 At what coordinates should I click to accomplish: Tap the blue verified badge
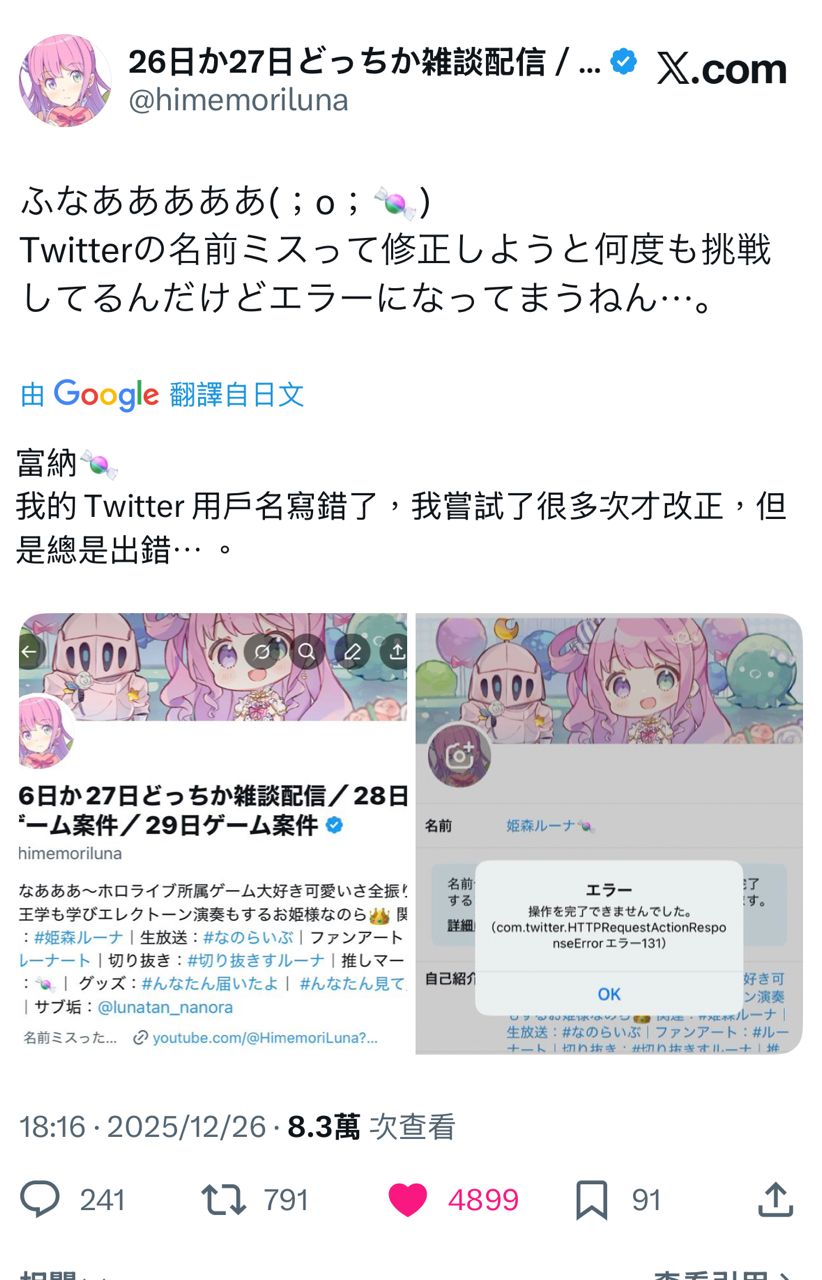(624, 62)
